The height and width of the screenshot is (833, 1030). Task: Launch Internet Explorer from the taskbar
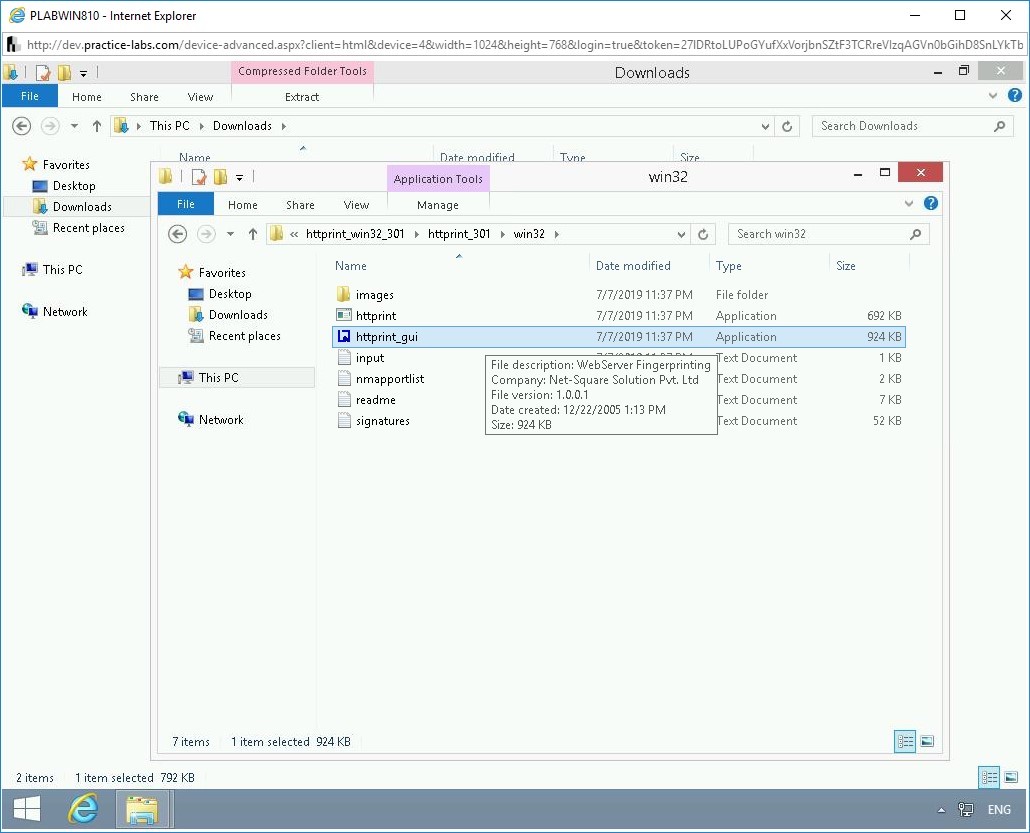[82, 809]
